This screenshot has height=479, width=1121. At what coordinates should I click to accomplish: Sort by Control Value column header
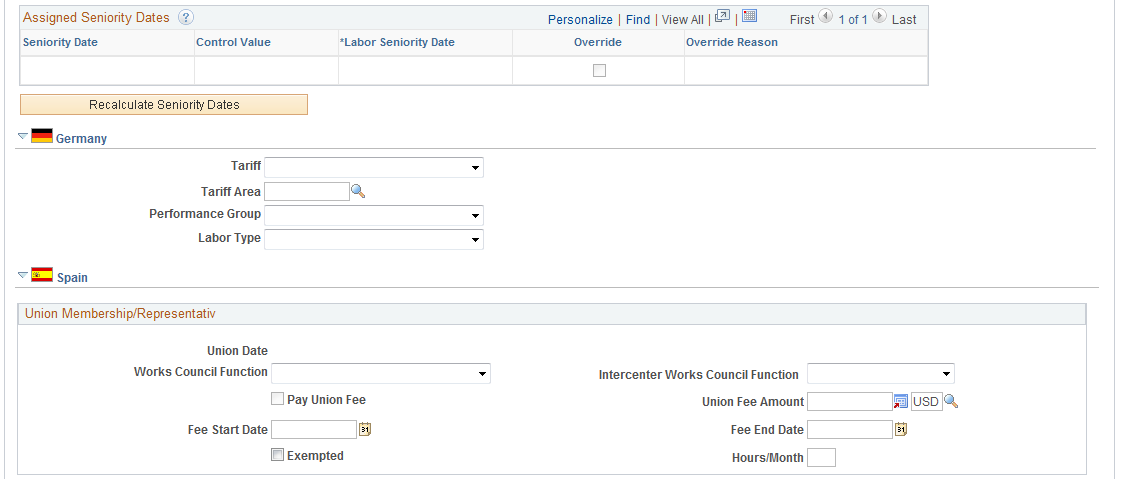coord(233,42)
